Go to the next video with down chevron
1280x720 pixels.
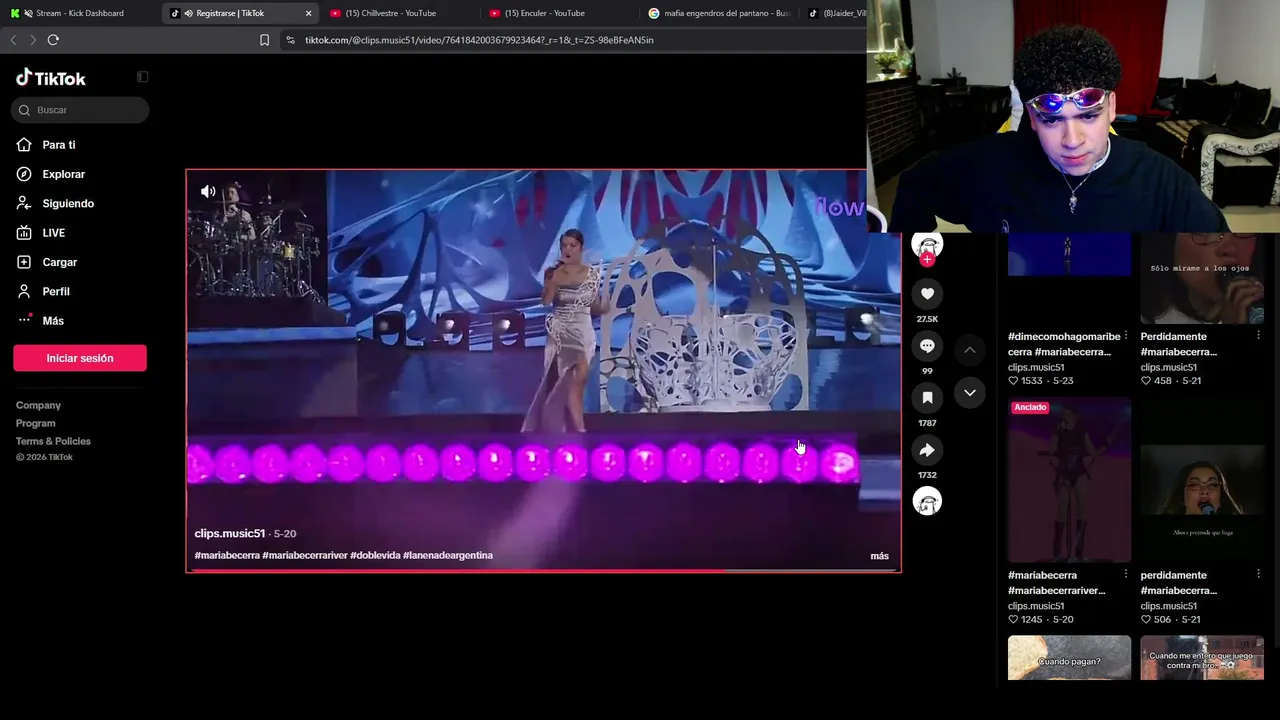[x=969, y=393]
